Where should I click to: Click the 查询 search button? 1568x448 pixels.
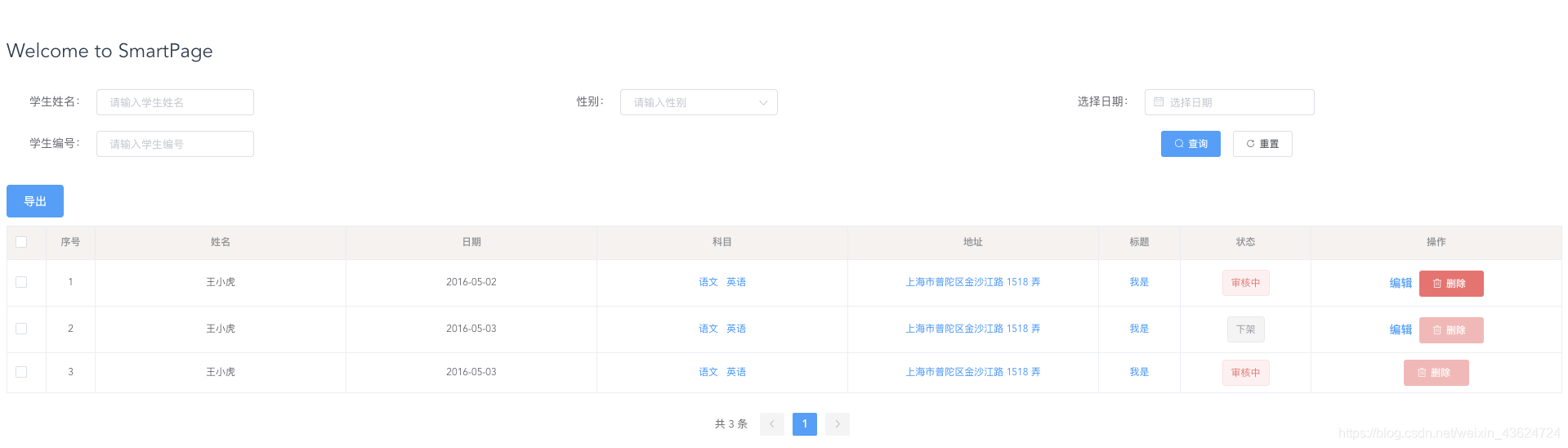click(1190, 144)
